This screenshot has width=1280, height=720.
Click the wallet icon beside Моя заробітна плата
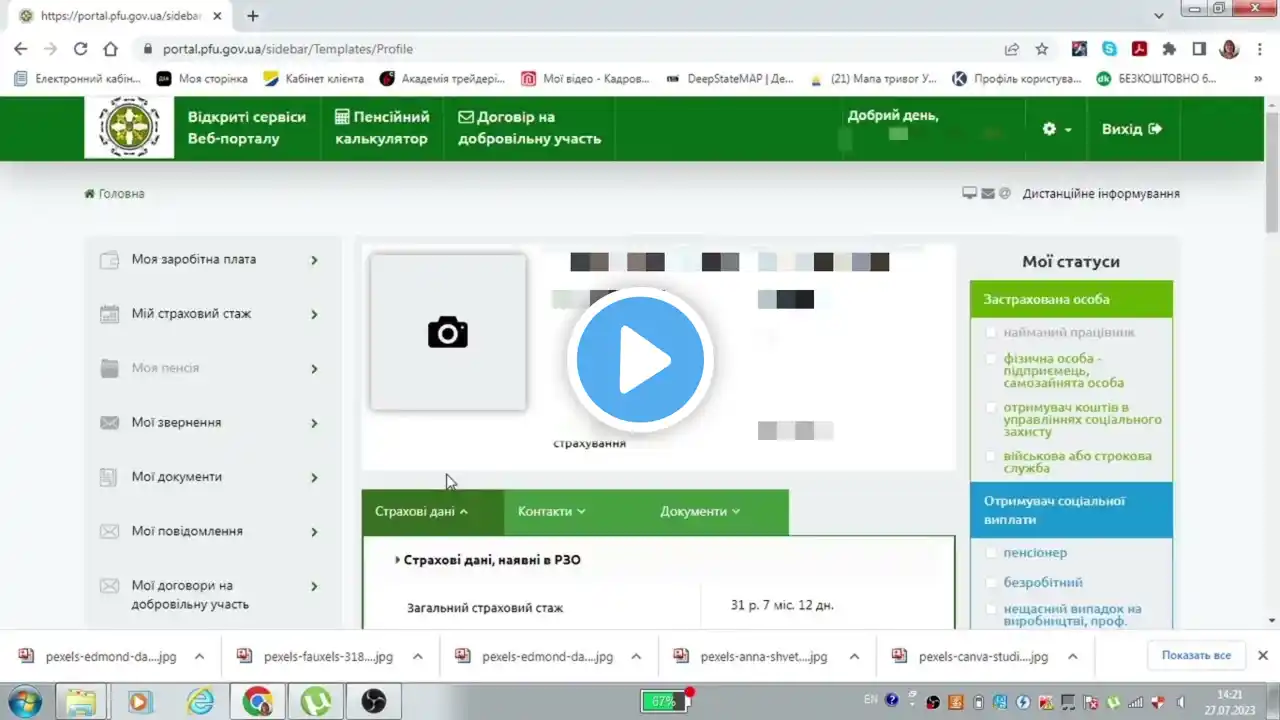click(x=110, y=260)
